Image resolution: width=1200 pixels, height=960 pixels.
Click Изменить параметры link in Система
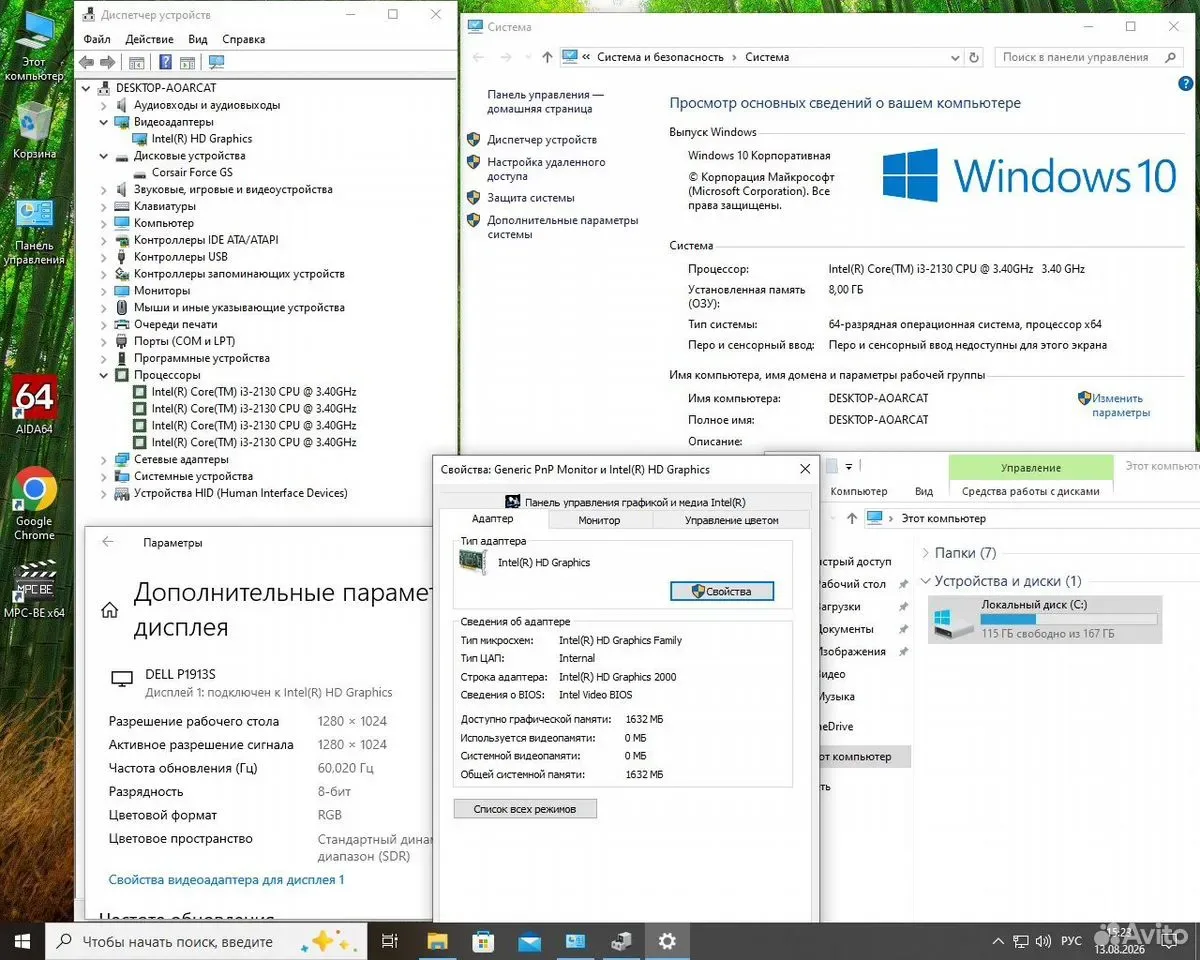[x=1120, y=405]
